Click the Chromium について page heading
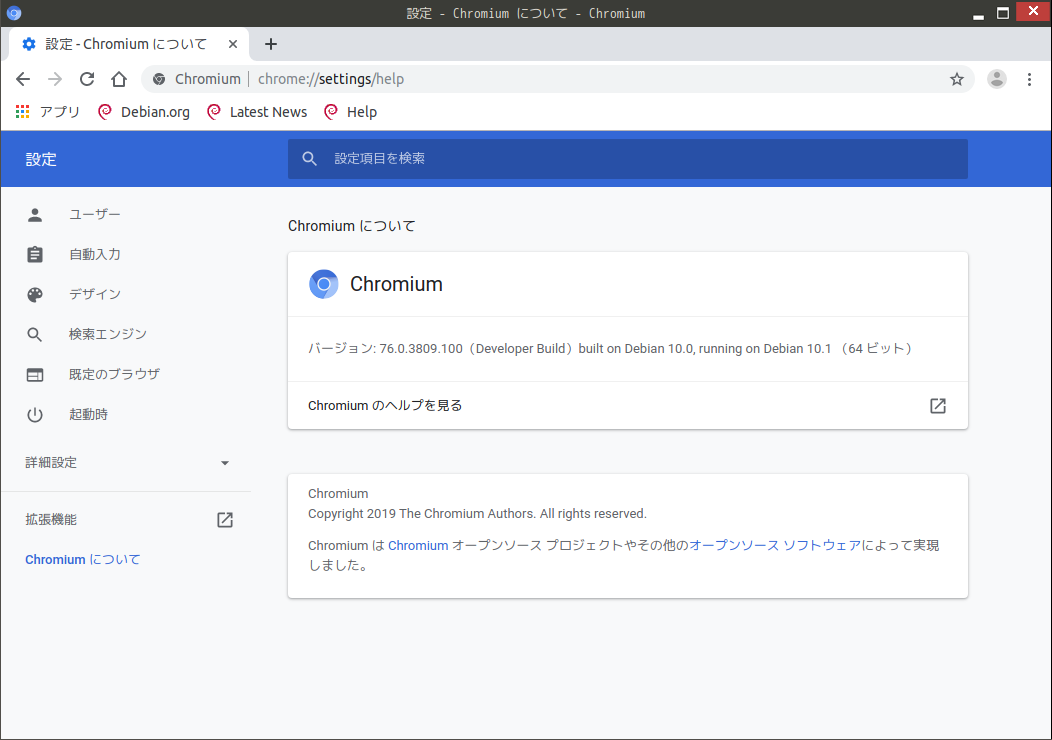This screenshot has width=1052, height=740. [352, 226]
